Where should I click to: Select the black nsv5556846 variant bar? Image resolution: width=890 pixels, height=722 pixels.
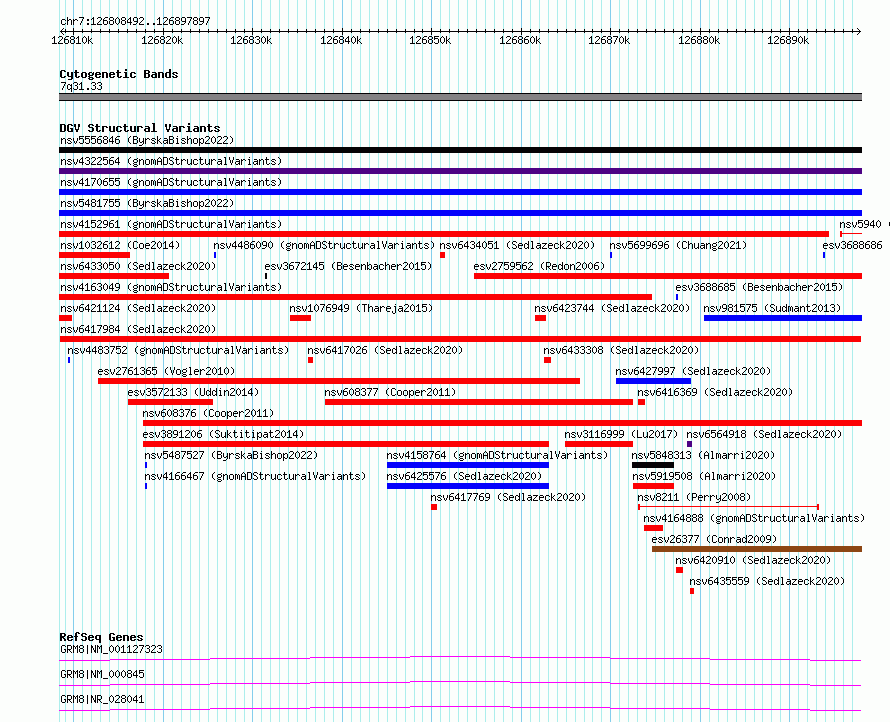click(460, 150)
